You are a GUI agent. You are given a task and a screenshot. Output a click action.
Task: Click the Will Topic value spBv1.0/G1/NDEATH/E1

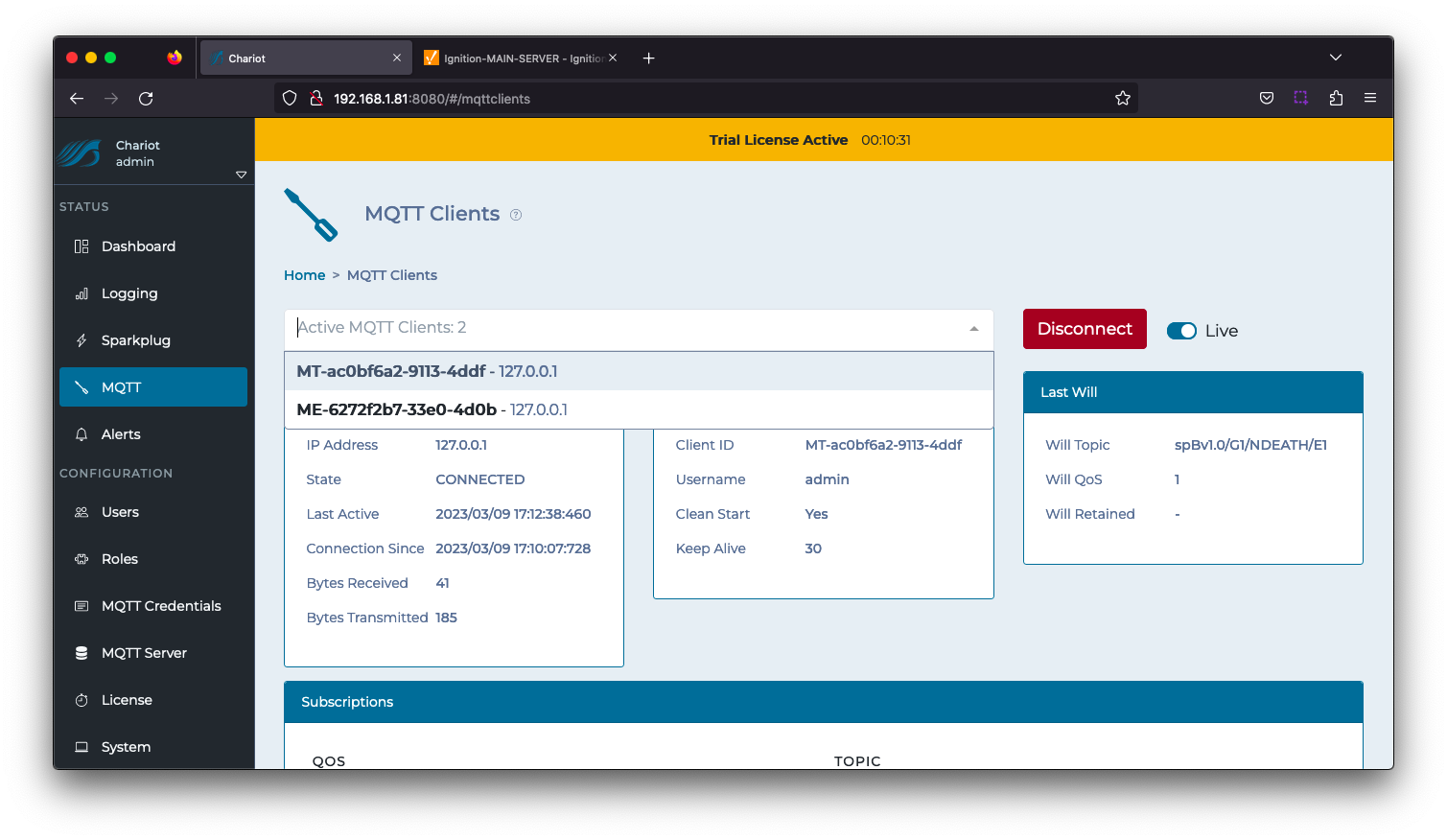[1250, 445]
